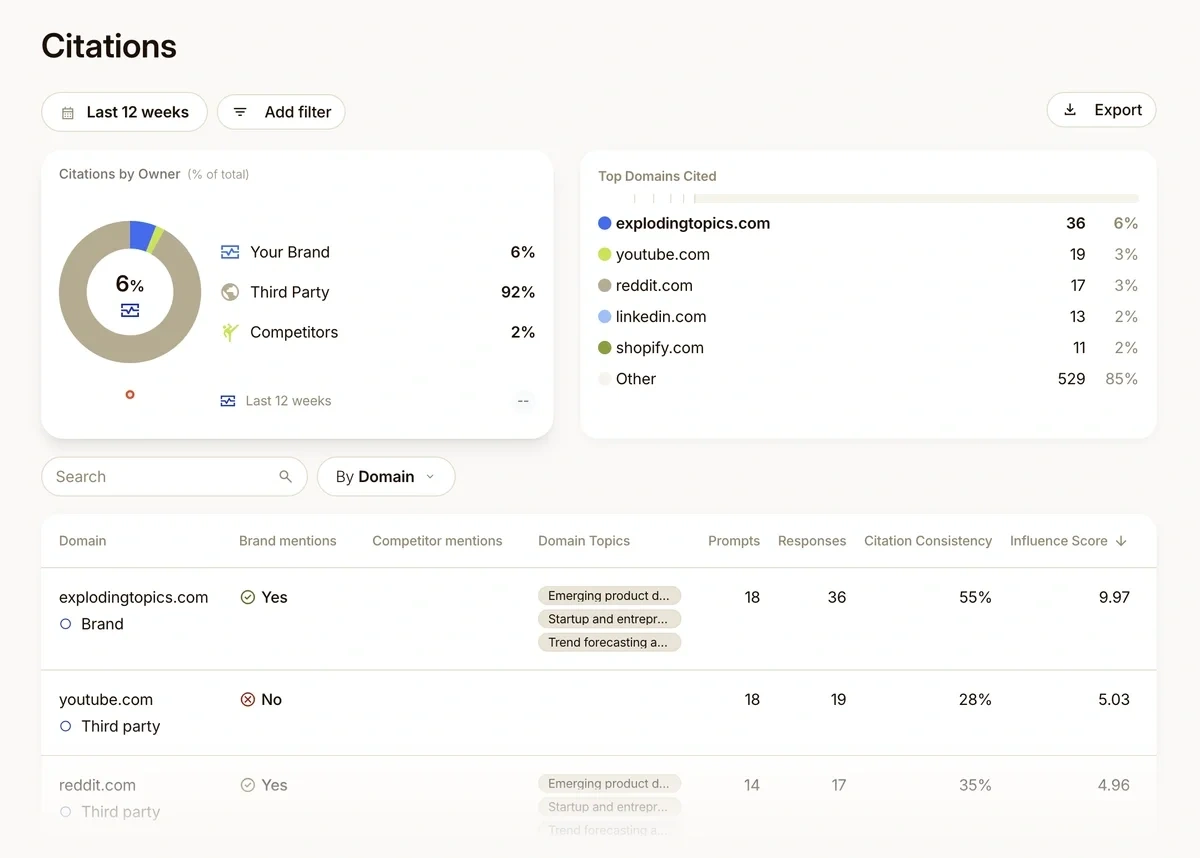Click the yellow-green dot for youtube.com
Viewport: 1200px width, 858px height.
point(604,254)
